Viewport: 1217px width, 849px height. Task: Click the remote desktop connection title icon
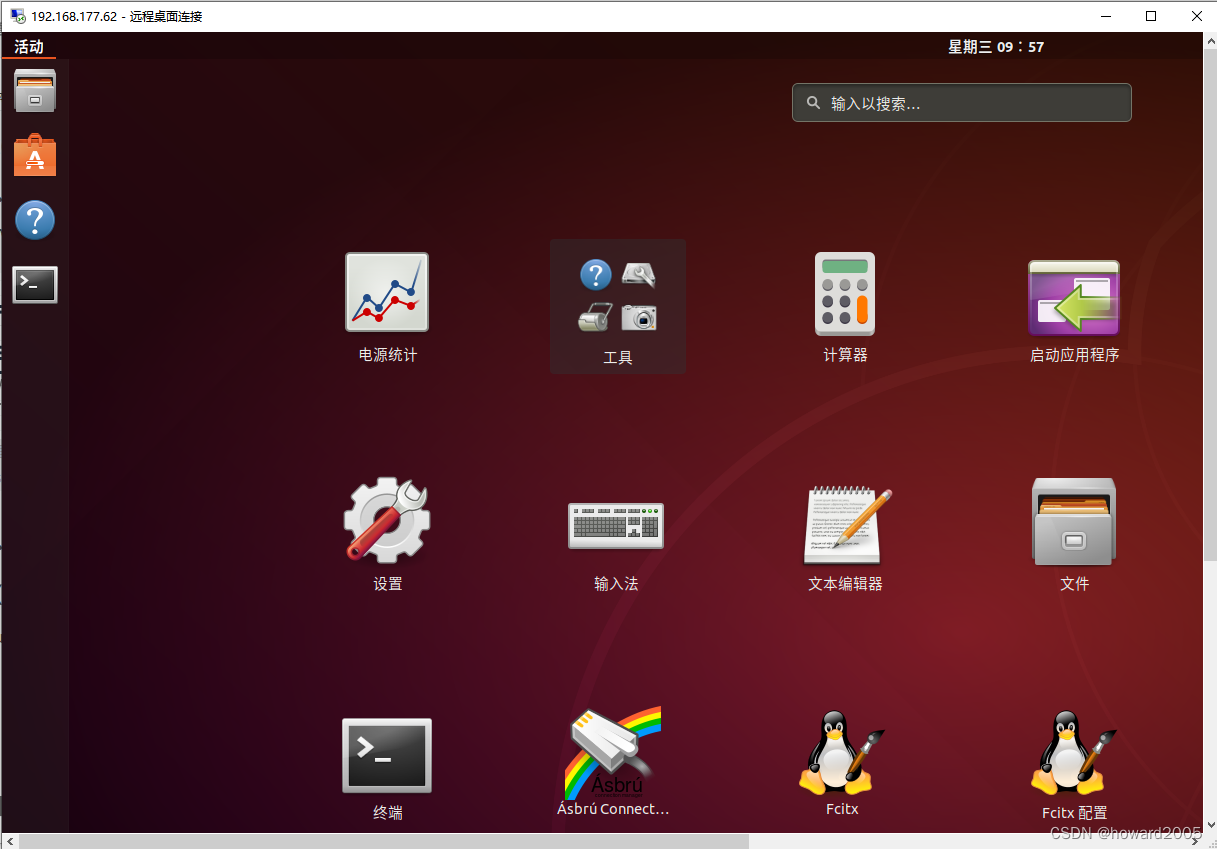[x=18, y=16]
